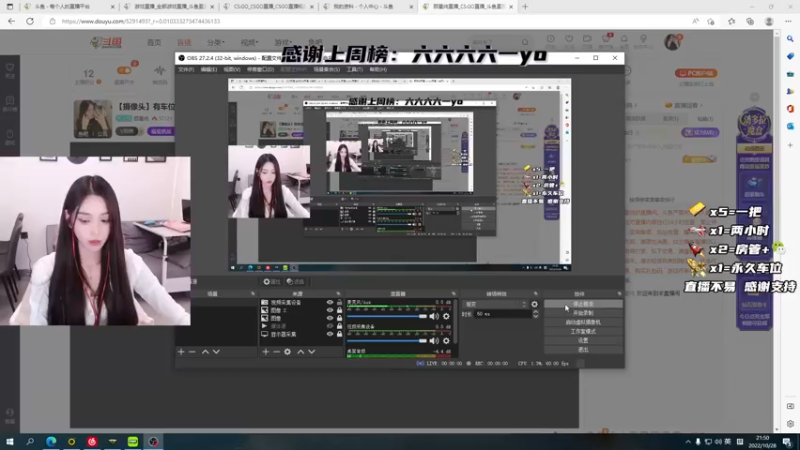Screen dimensions: 800x450
Task: Open OBS 帮助(H) menu
Action: tap(378, 69)
